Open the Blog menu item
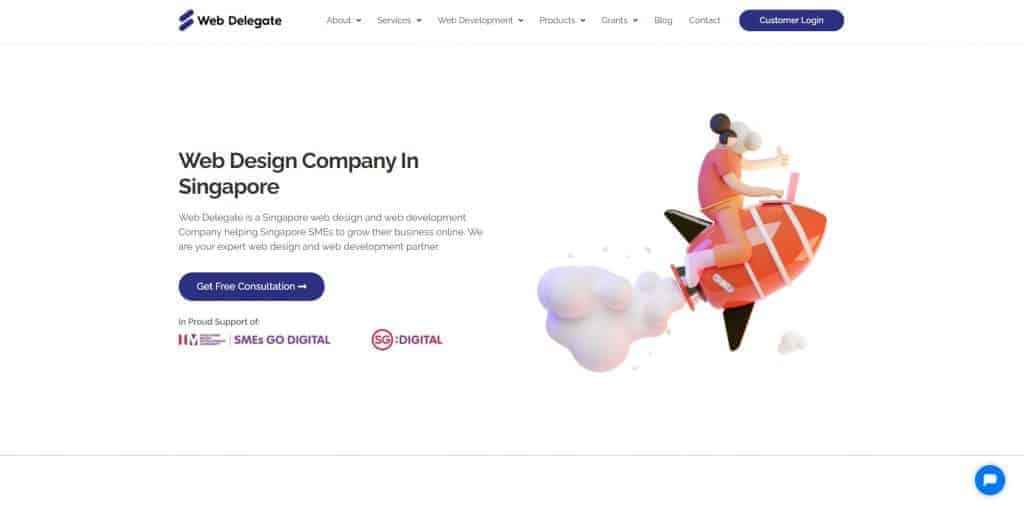The width and height of the screenshot is (1024, 513). (x=663, y=20)
